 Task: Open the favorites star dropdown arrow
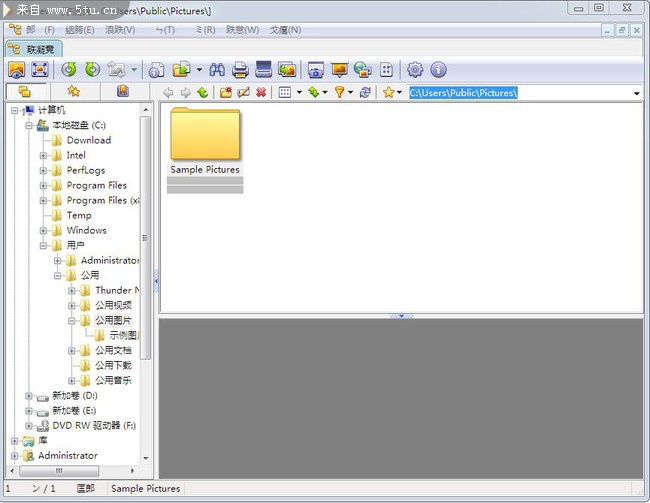(399, 92)
